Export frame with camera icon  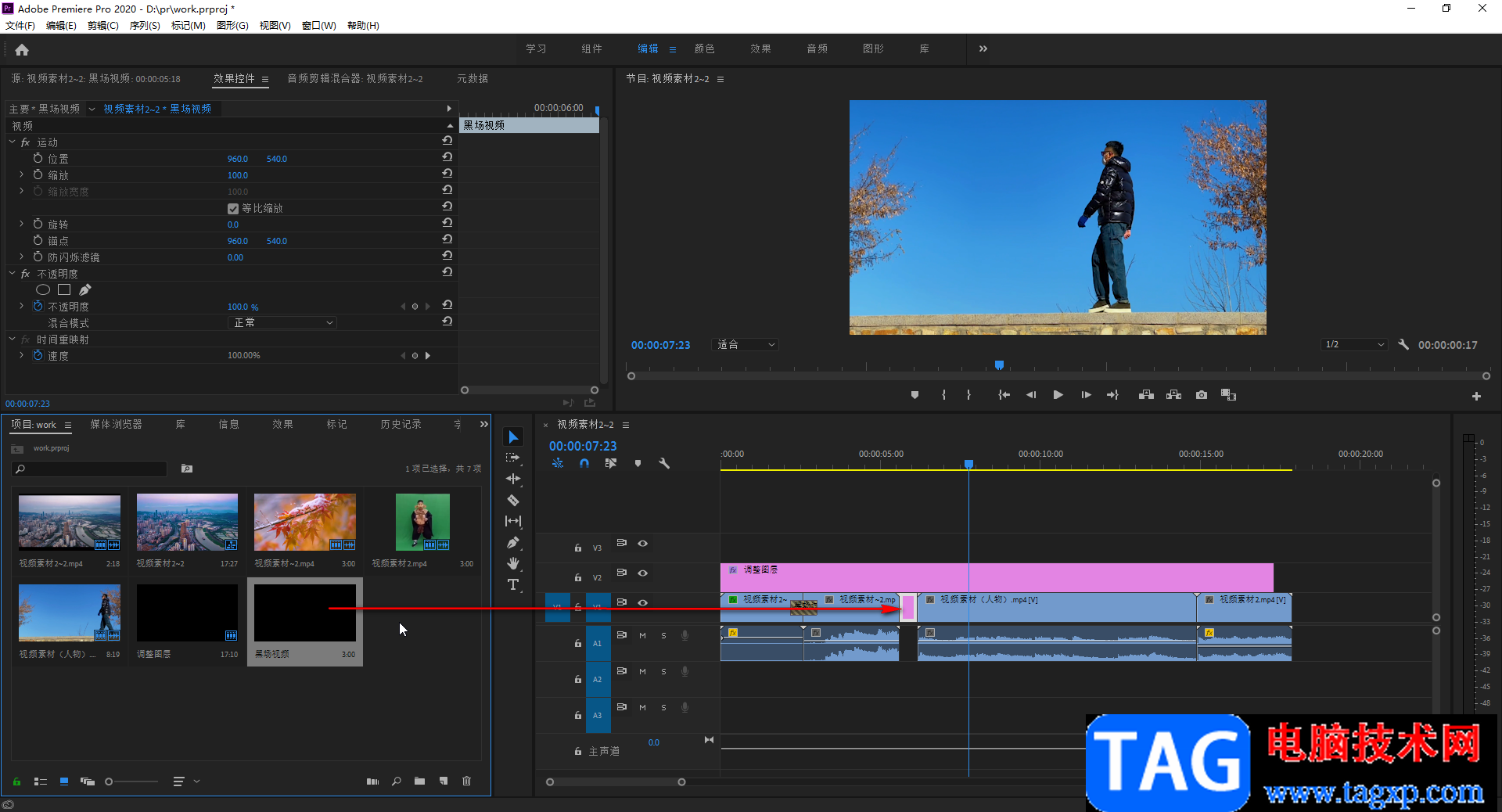1202,395
